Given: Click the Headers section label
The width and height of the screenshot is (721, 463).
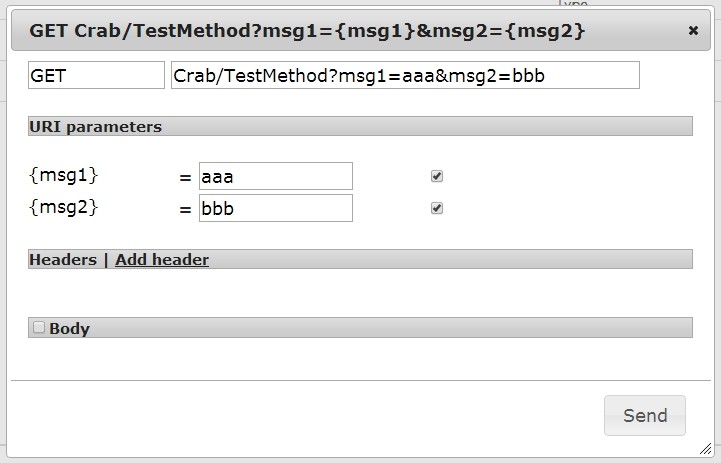Looking at the screenshot, I should pyautogui.click(x=63, y=259).
